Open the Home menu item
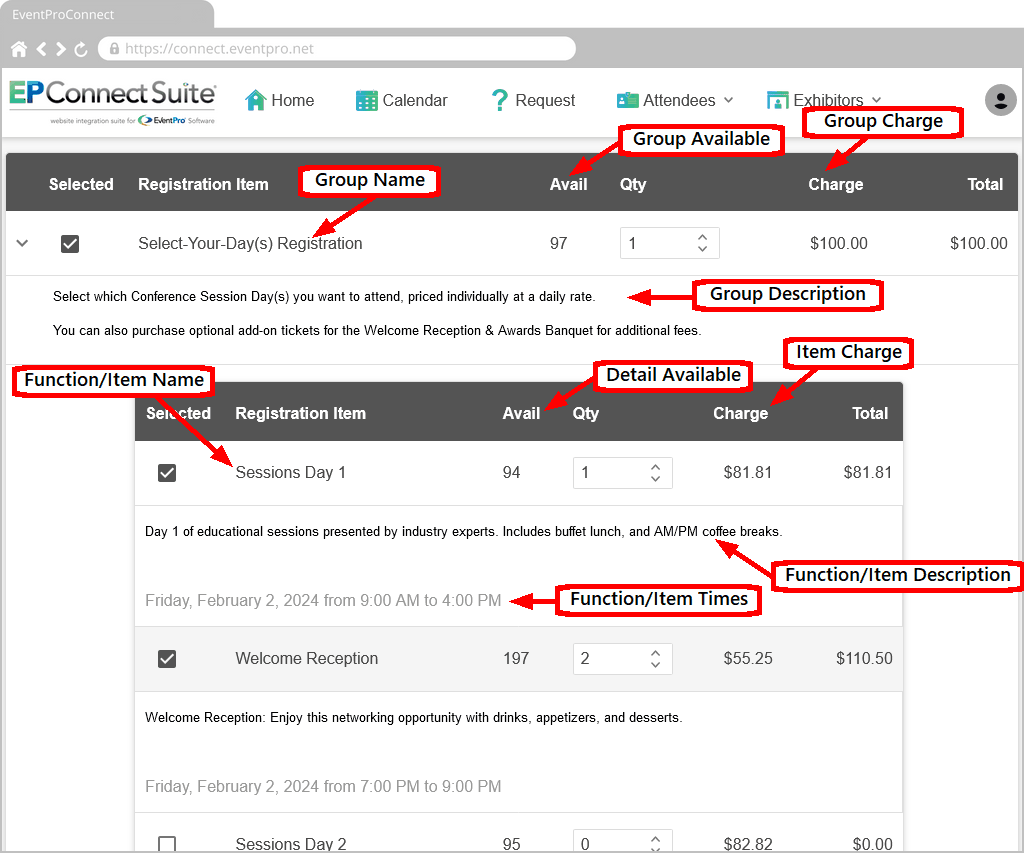Screen dimensions: 1024x853 click(280, 100)
